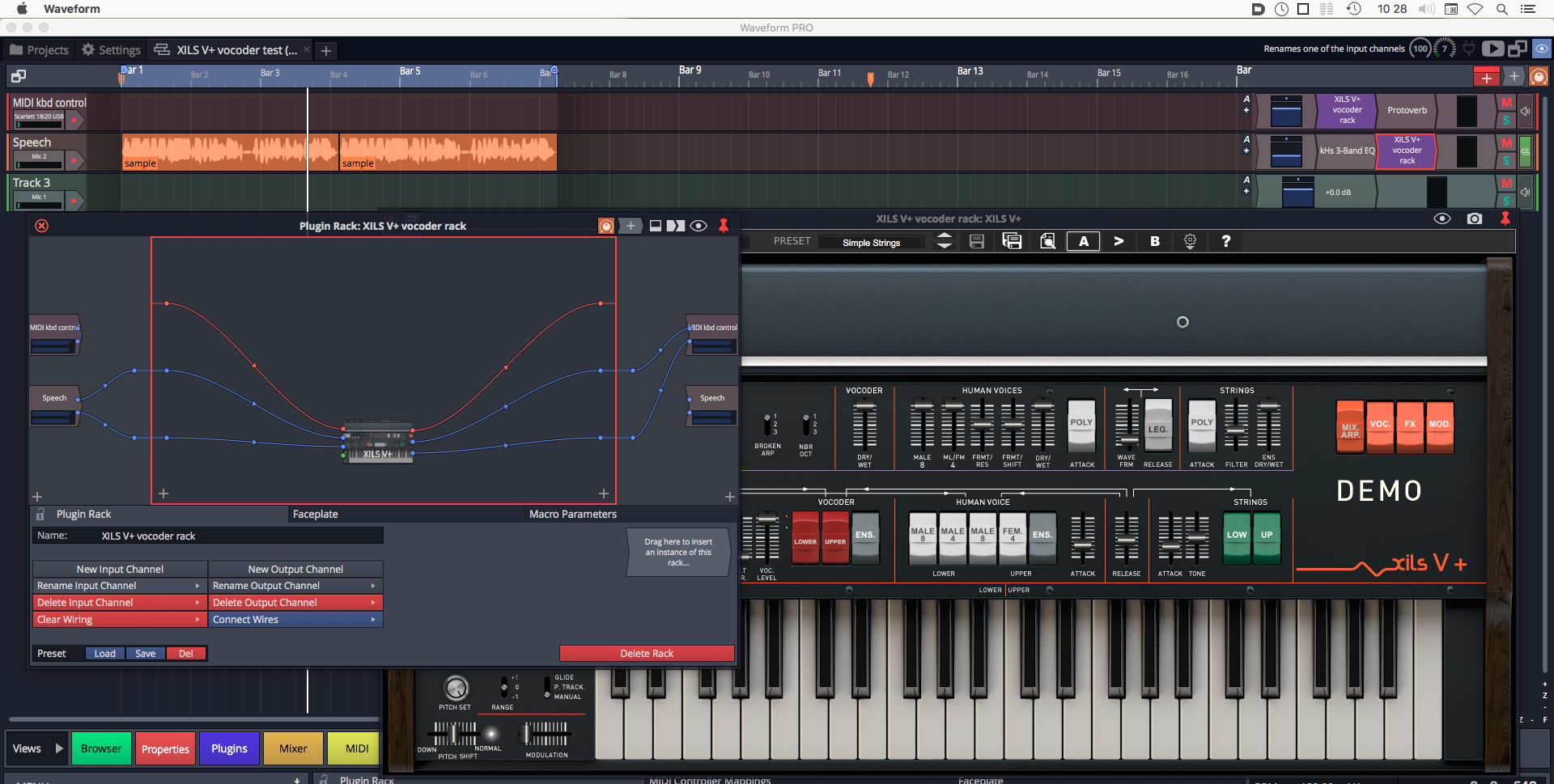1554x784 pixels.
Task: Open XILS preset search icon
Action: [1047, 241]
